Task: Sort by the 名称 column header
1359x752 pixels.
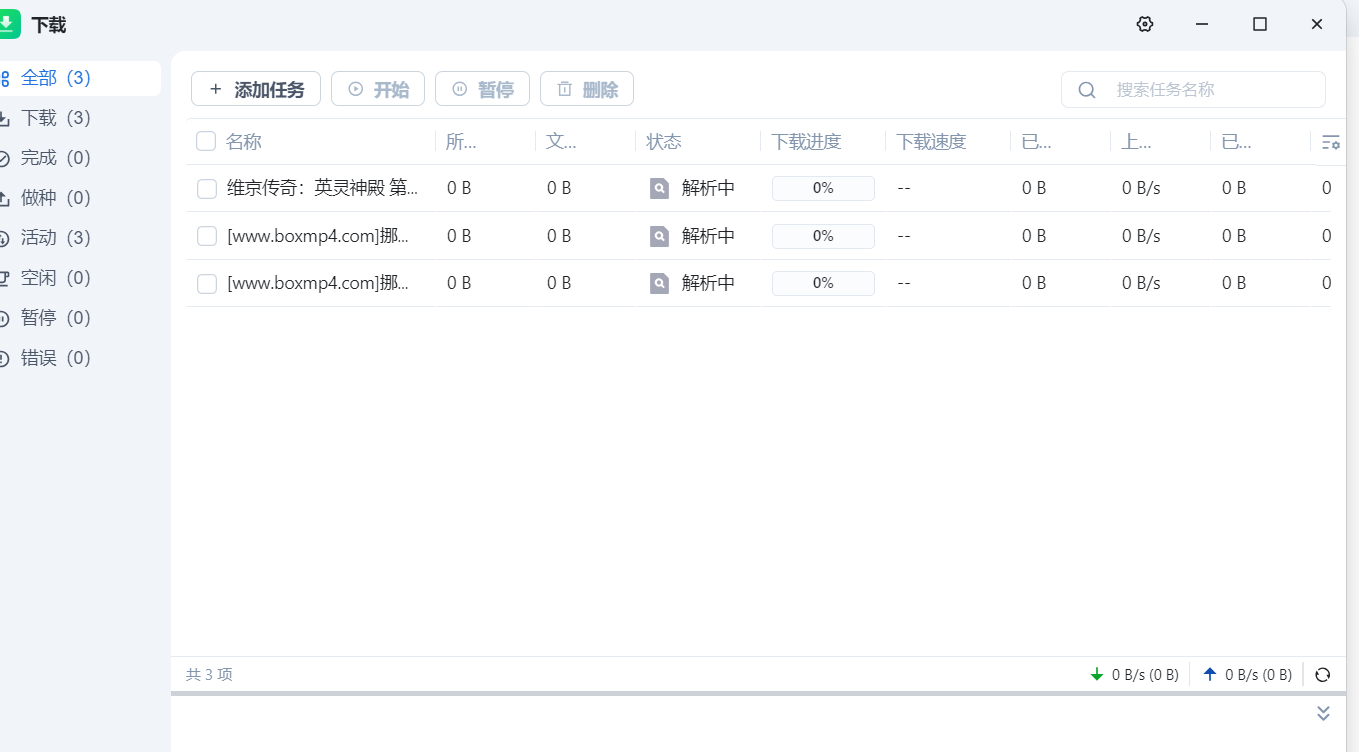Action: click(244, 142)
